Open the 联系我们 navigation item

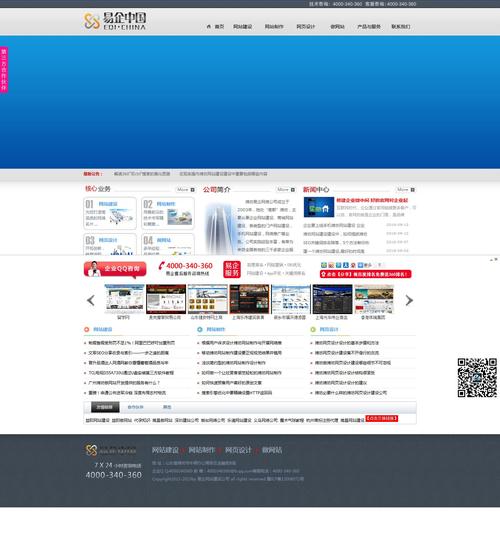click(401, 26)
